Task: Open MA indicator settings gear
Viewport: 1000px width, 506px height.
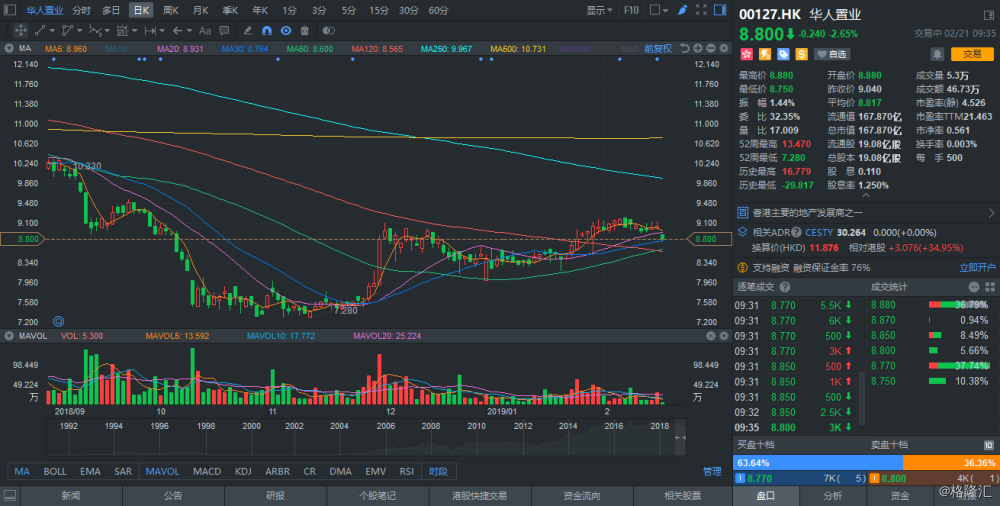Action: point(724,48)
